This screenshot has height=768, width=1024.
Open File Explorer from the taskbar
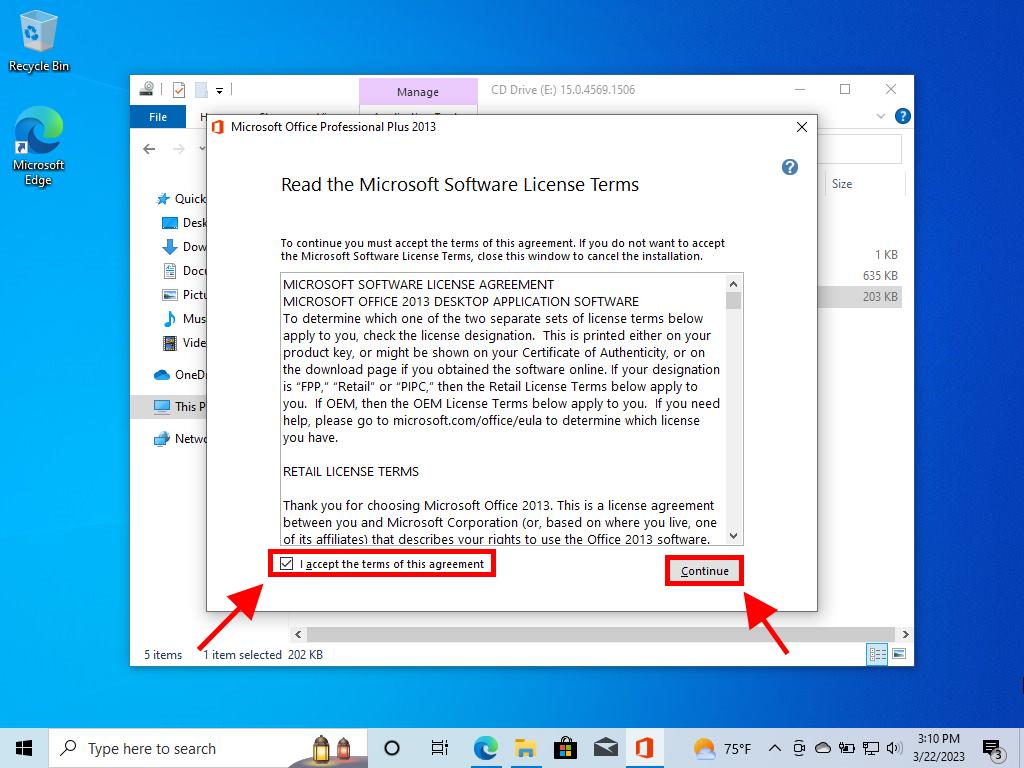526,748
